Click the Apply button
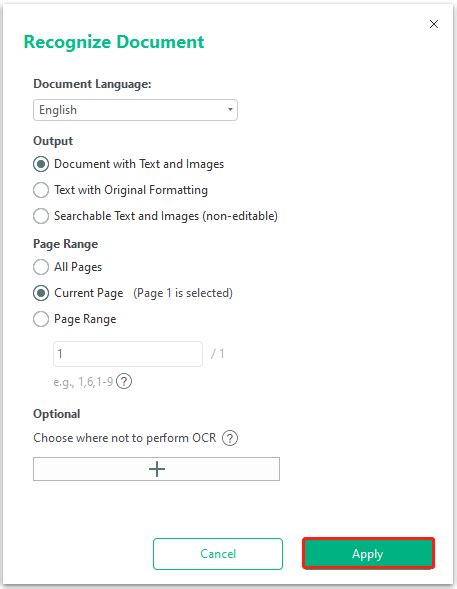Screen dimensions: 457x589 (x=368, y=553)
